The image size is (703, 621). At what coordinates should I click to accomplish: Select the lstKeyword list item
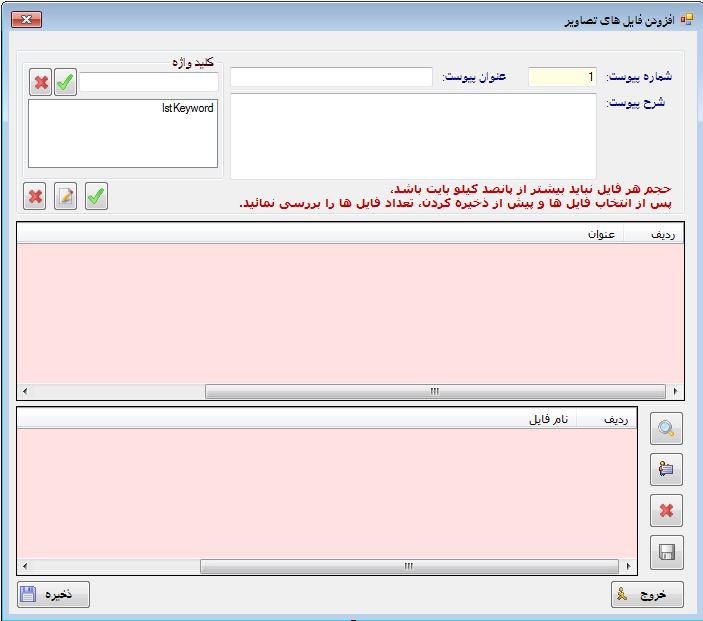click(188, 108)
